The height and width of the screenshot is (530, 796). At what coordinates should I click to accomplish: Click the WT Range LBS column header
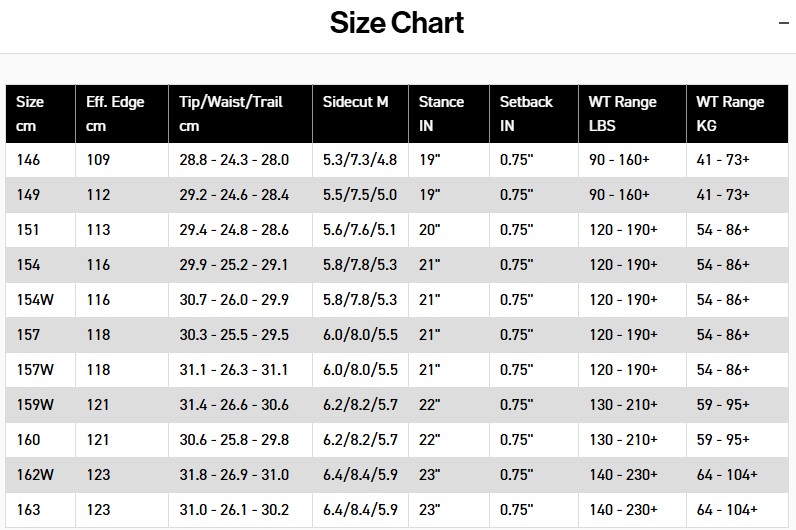click(x=622, y=114)
